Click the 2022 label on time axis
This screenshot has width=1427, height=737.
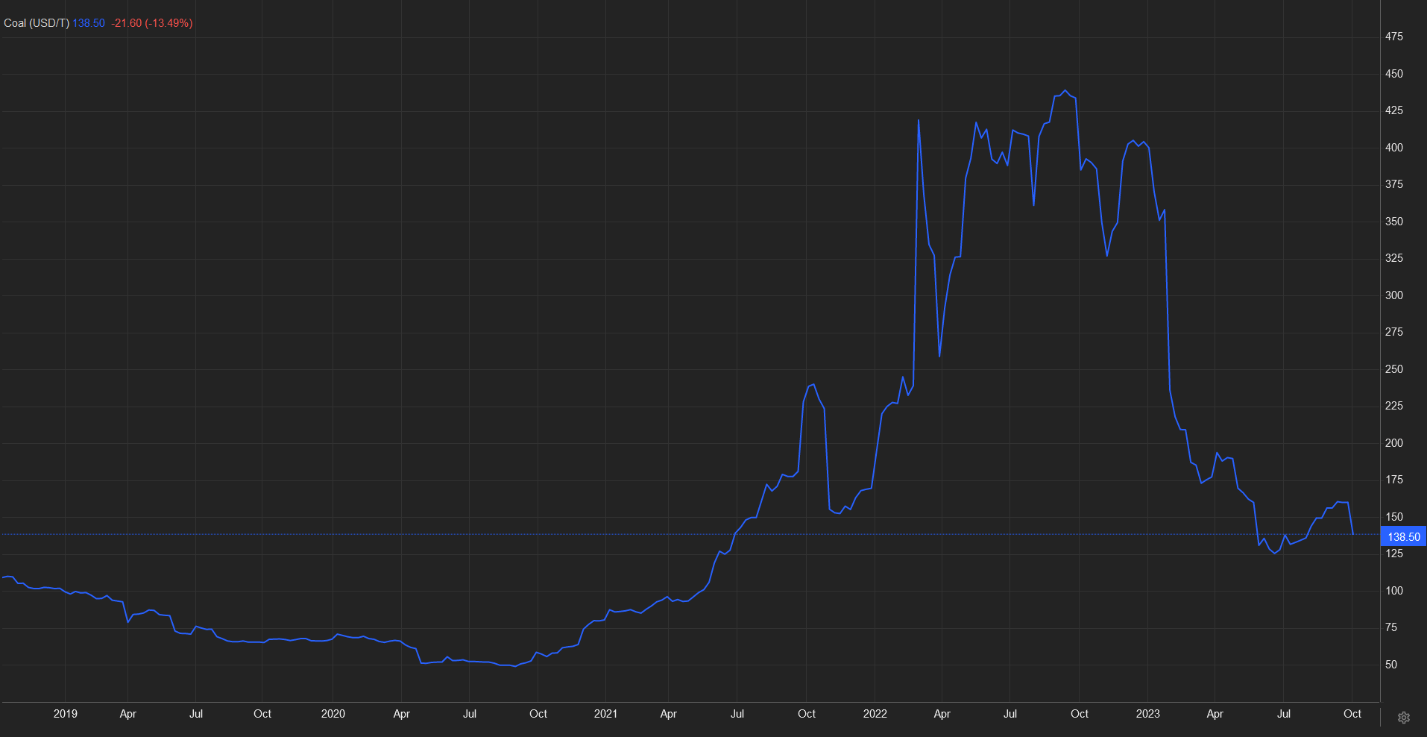874,714
